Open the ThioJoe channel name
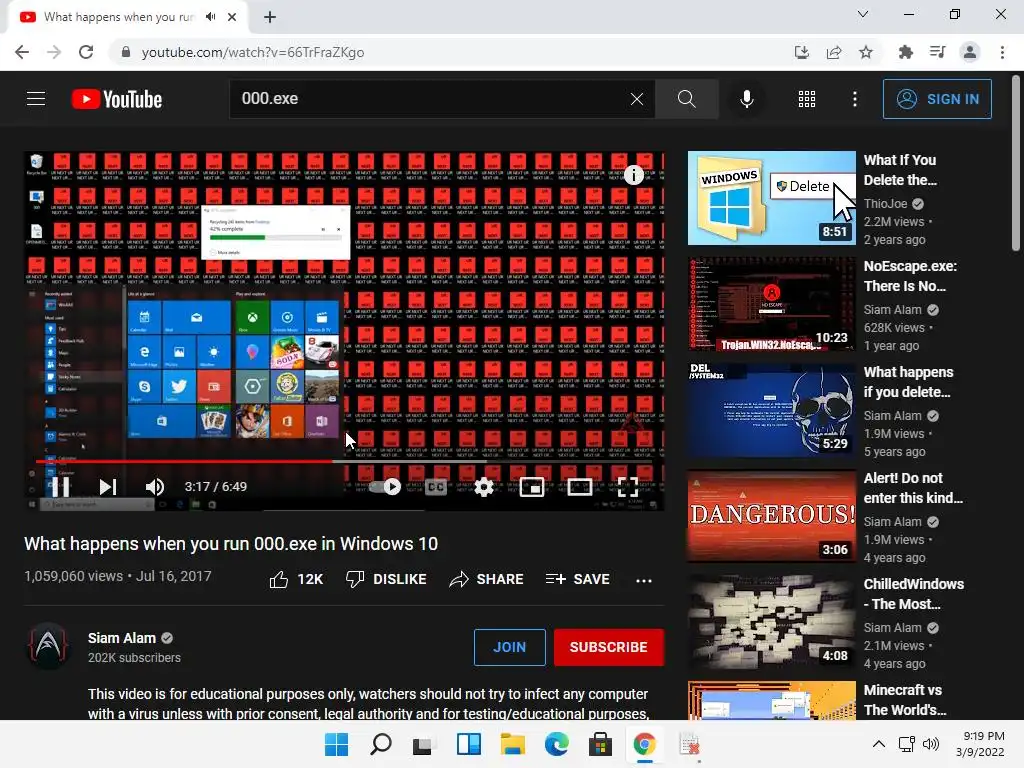 coord(886,204)
